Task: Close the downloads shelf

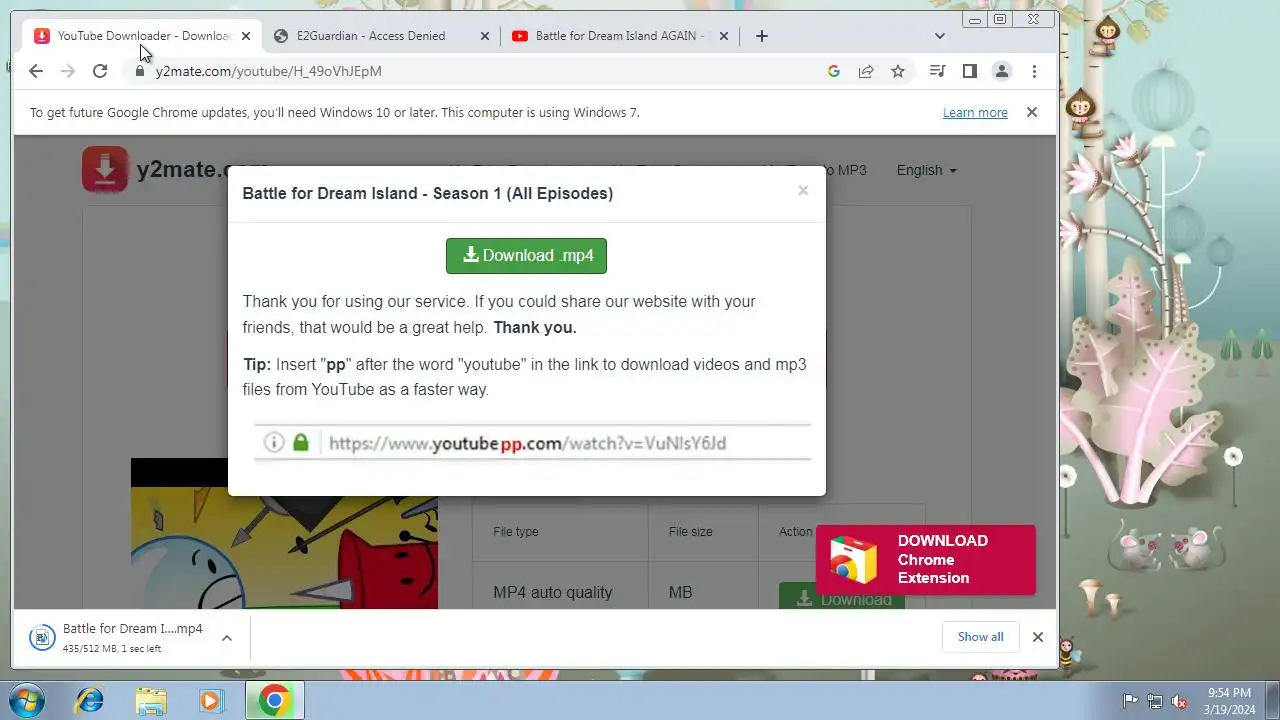Action: 1038,637
